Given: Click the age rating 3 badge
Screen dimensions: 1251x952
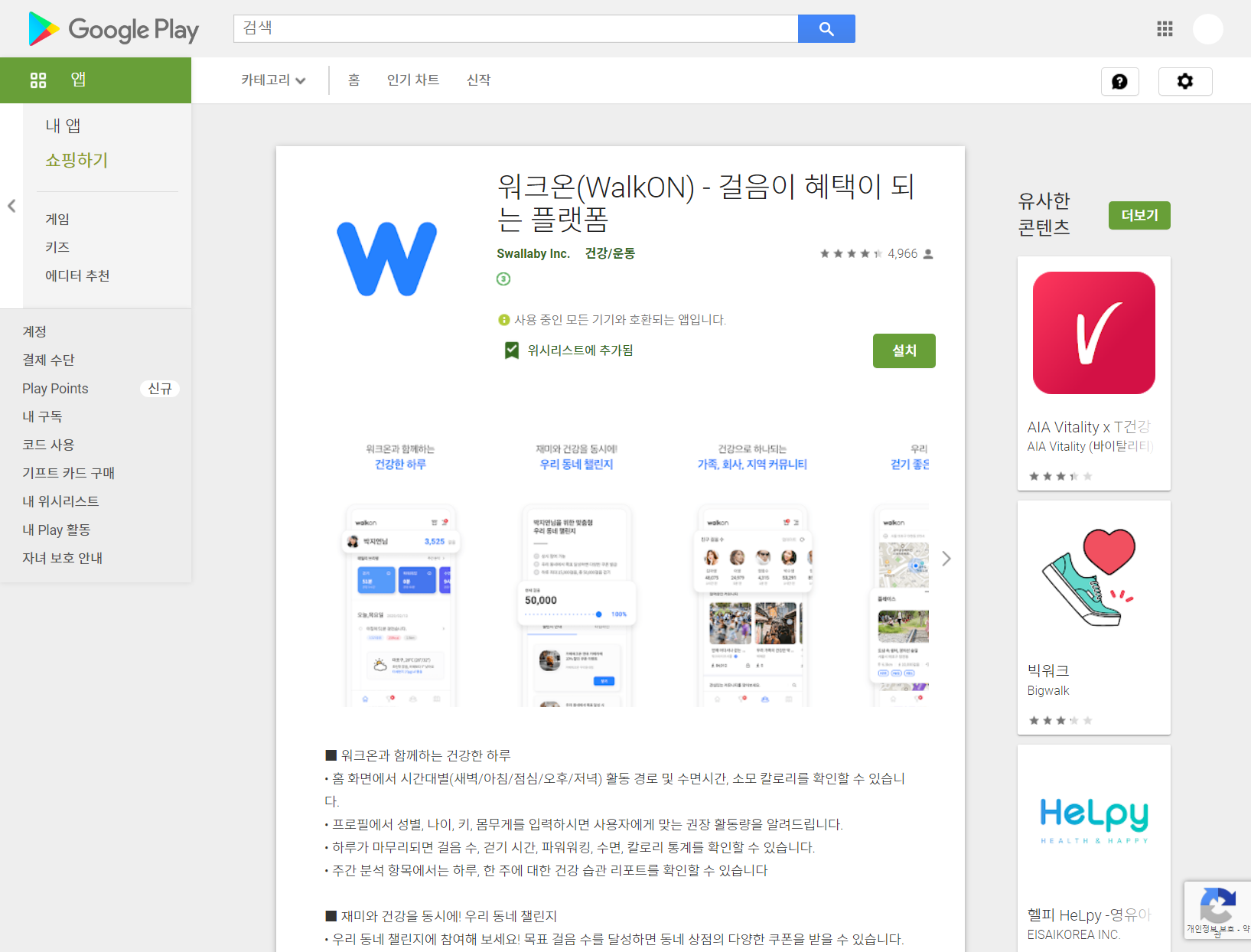Looking at the screenshot, I should point(503,279).
